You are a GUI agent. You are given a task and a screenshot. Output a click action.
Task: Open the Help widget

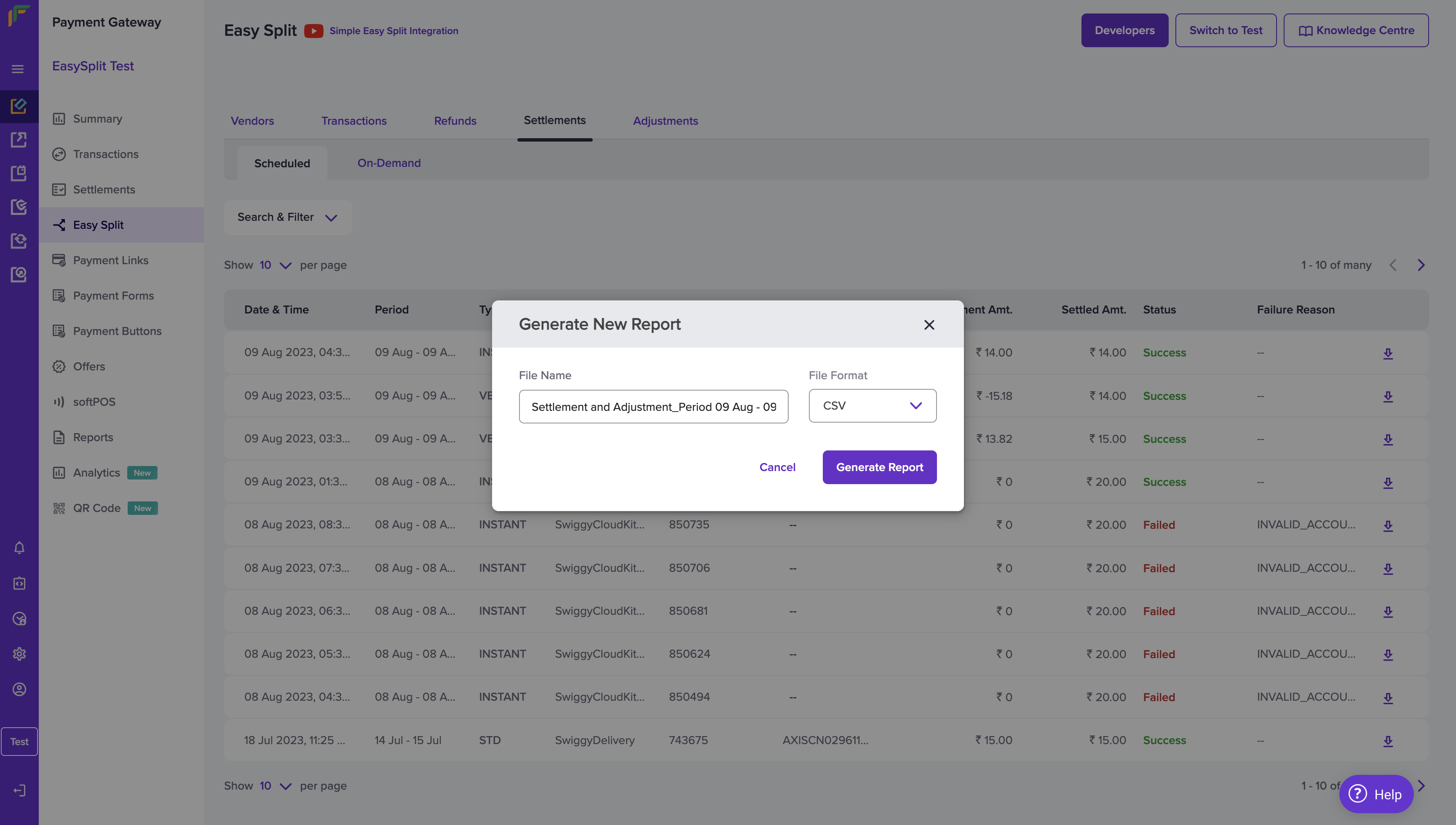point(1376,794)
